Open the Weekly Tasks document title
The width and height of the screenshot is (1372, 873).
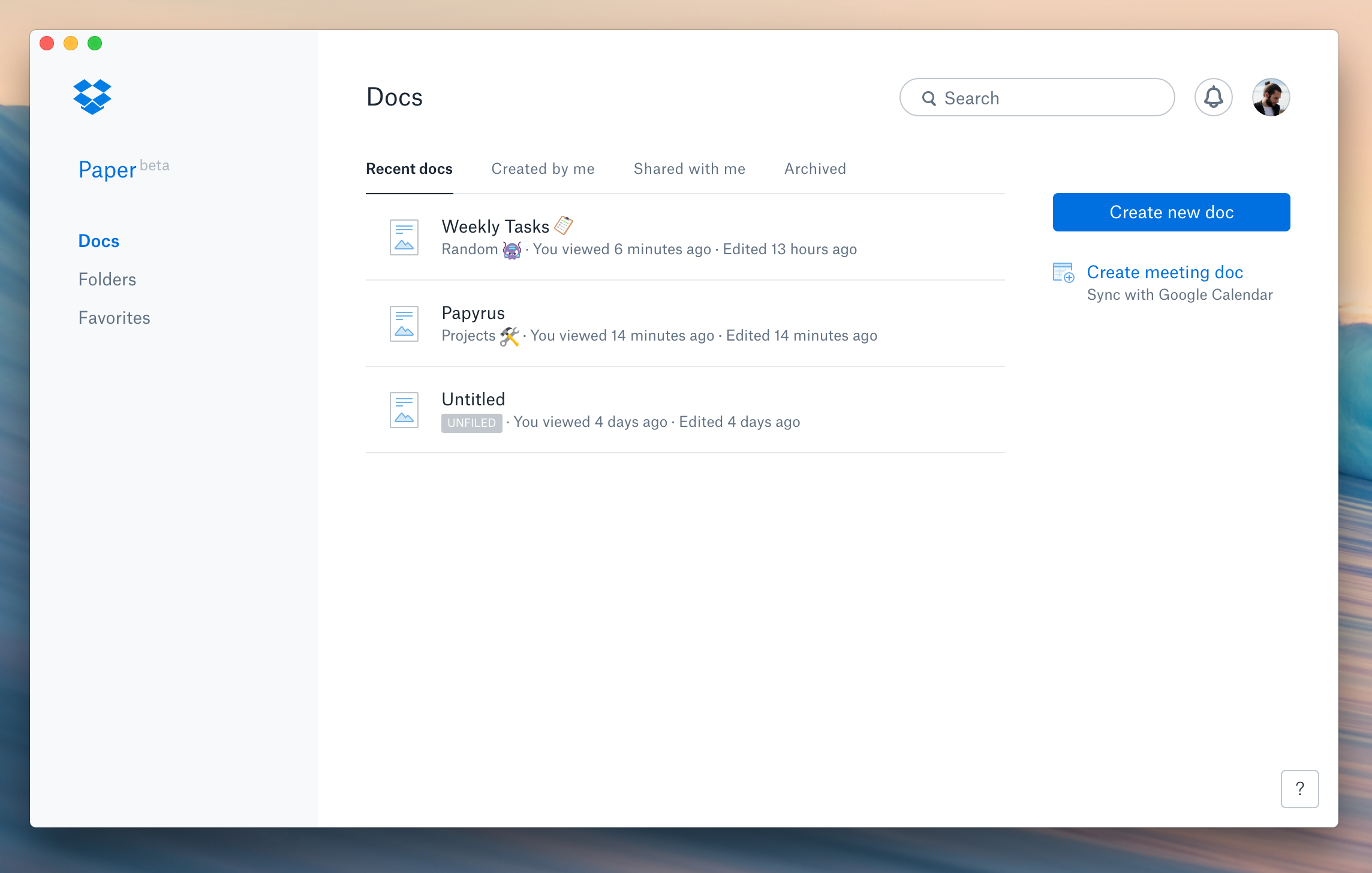[x=495, y=227]
